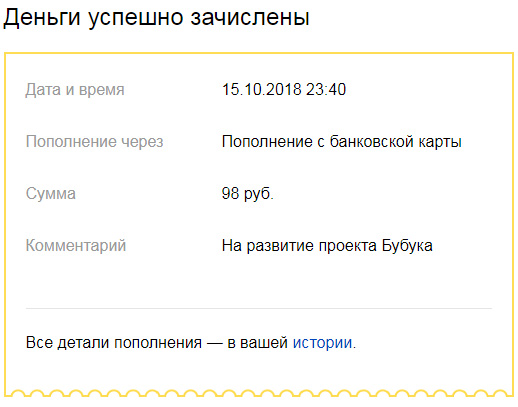The width and height of the screenshot is (518, 407).
Task: Click the Дата и время label
Action: point(75,90)
